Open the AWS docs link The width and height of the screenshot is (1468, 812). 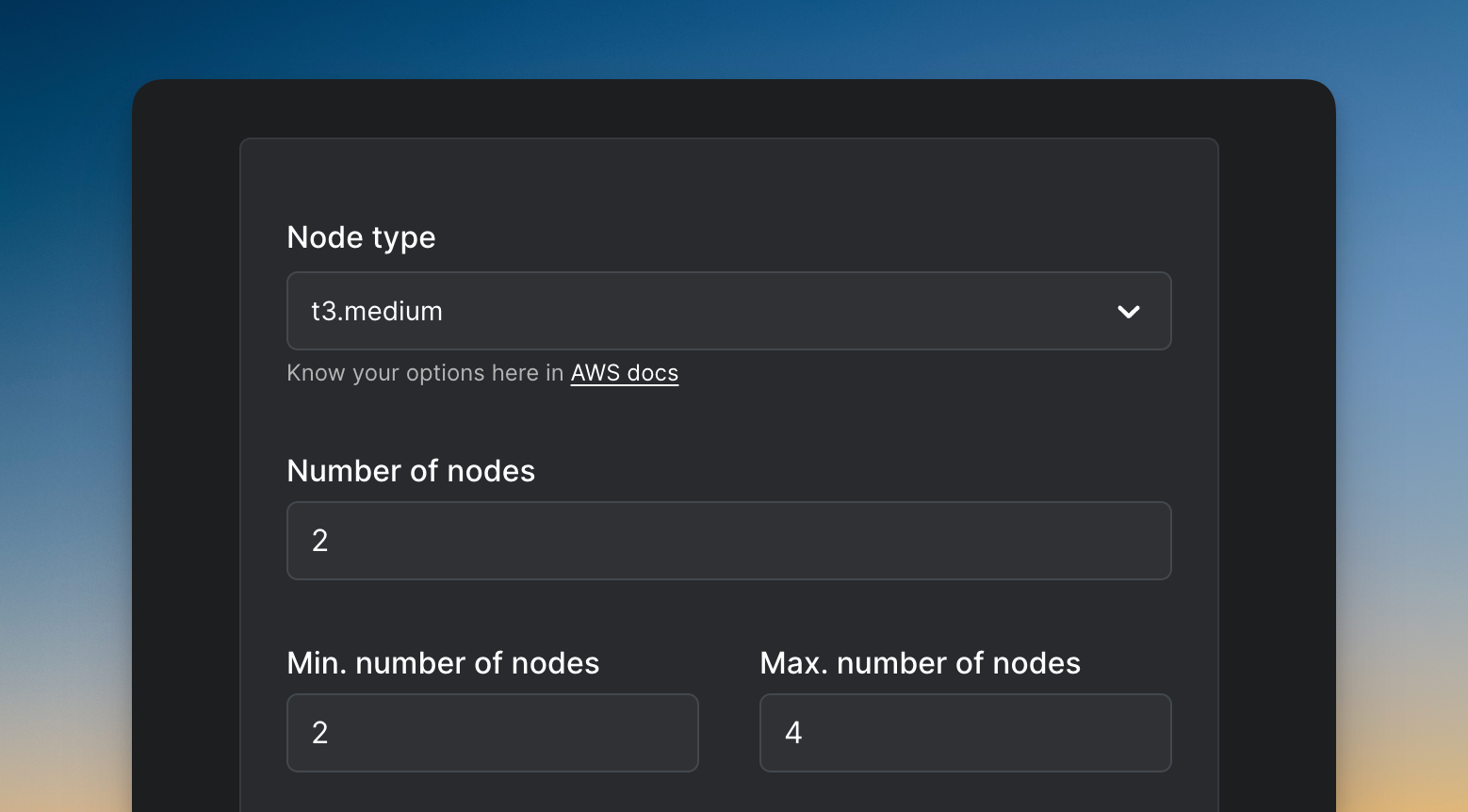[624, 373]
